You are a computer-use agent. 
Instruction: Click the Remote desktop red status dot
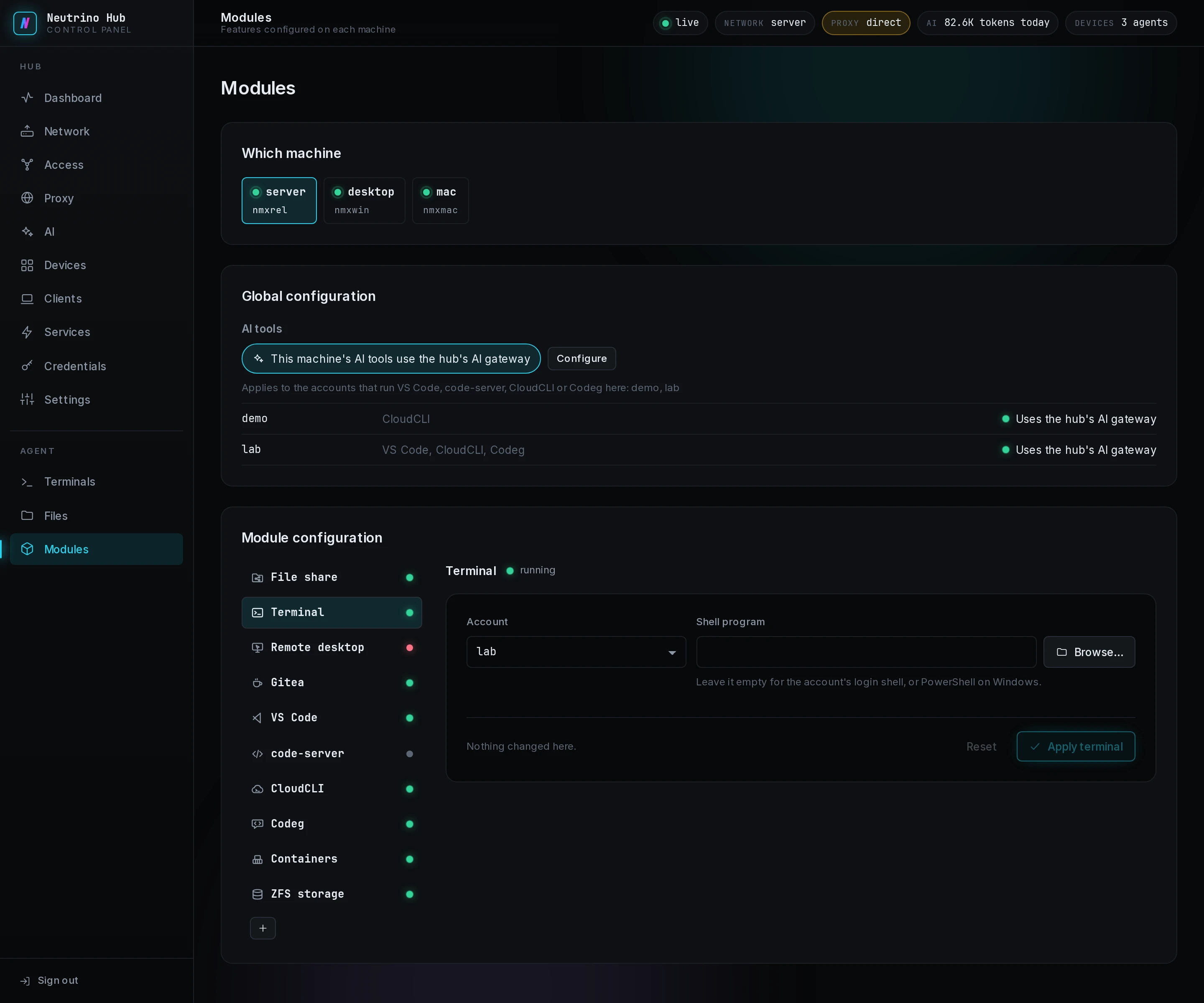409,648
